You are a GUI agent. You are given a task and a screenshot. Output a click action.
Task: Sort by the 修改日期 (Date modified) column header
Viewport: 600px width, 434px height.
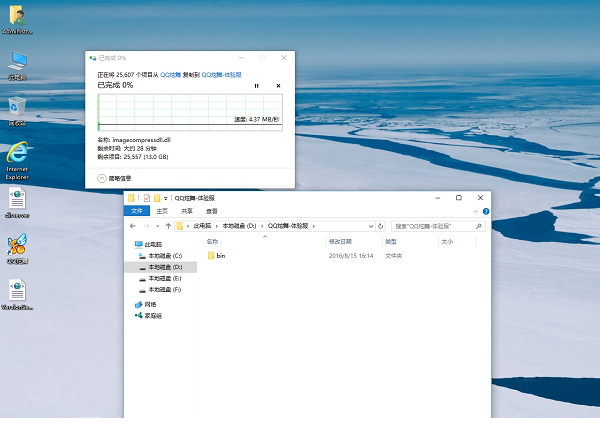point(340,241)
